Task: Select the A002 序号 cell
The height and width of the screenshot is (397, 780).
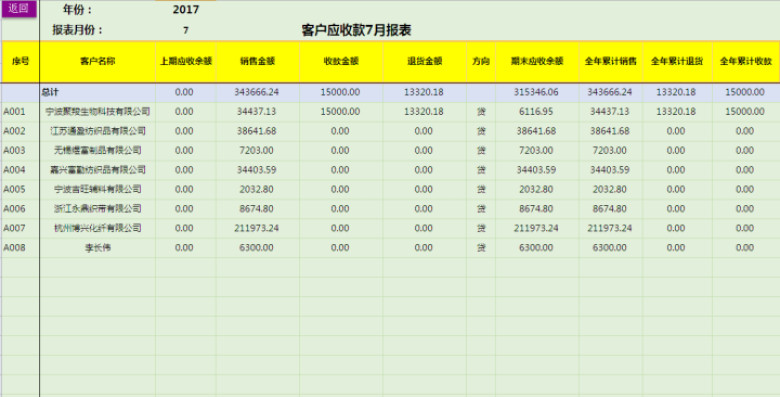Action: coord(20,131)
